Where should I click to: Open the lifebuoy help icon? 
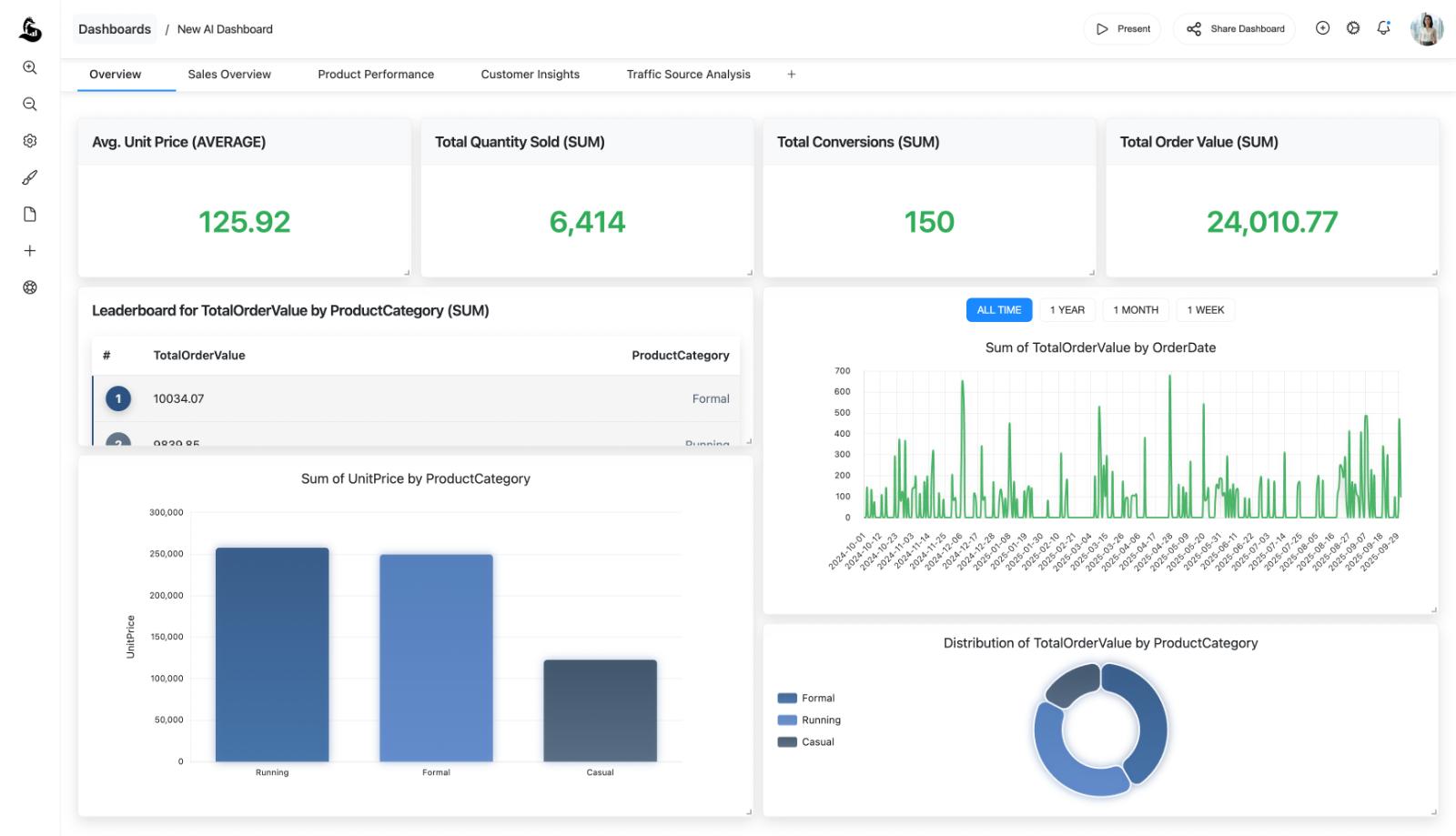(x=30, y=287)
